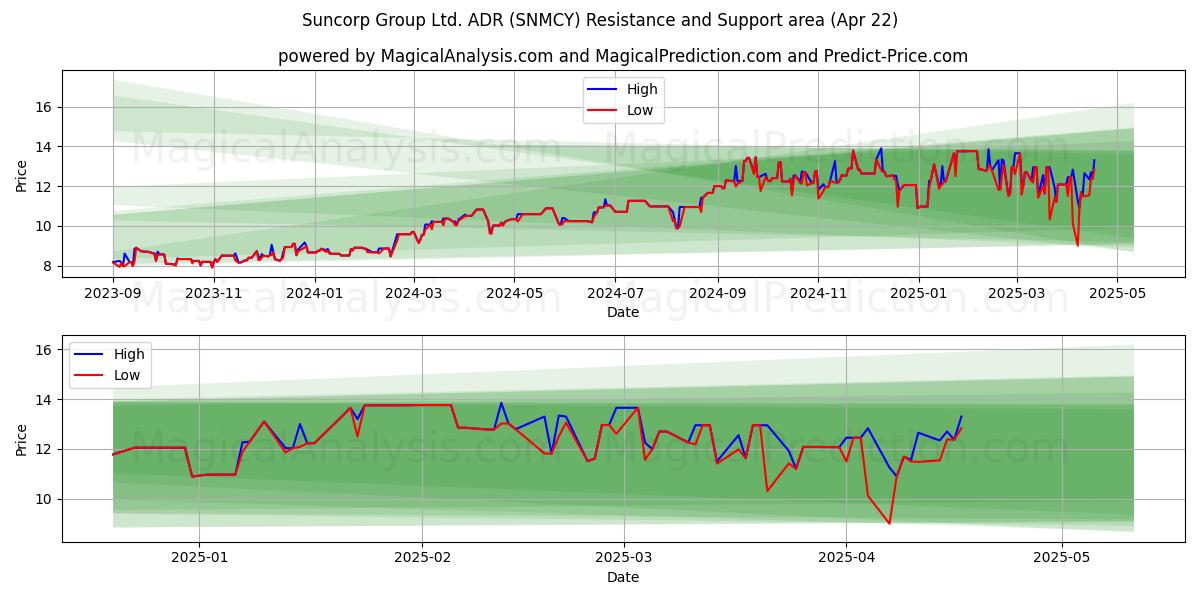Click 'Low' in the top chart legend
The height and width of the screenshot is (600, 1200).
click(x=640, y=110)
